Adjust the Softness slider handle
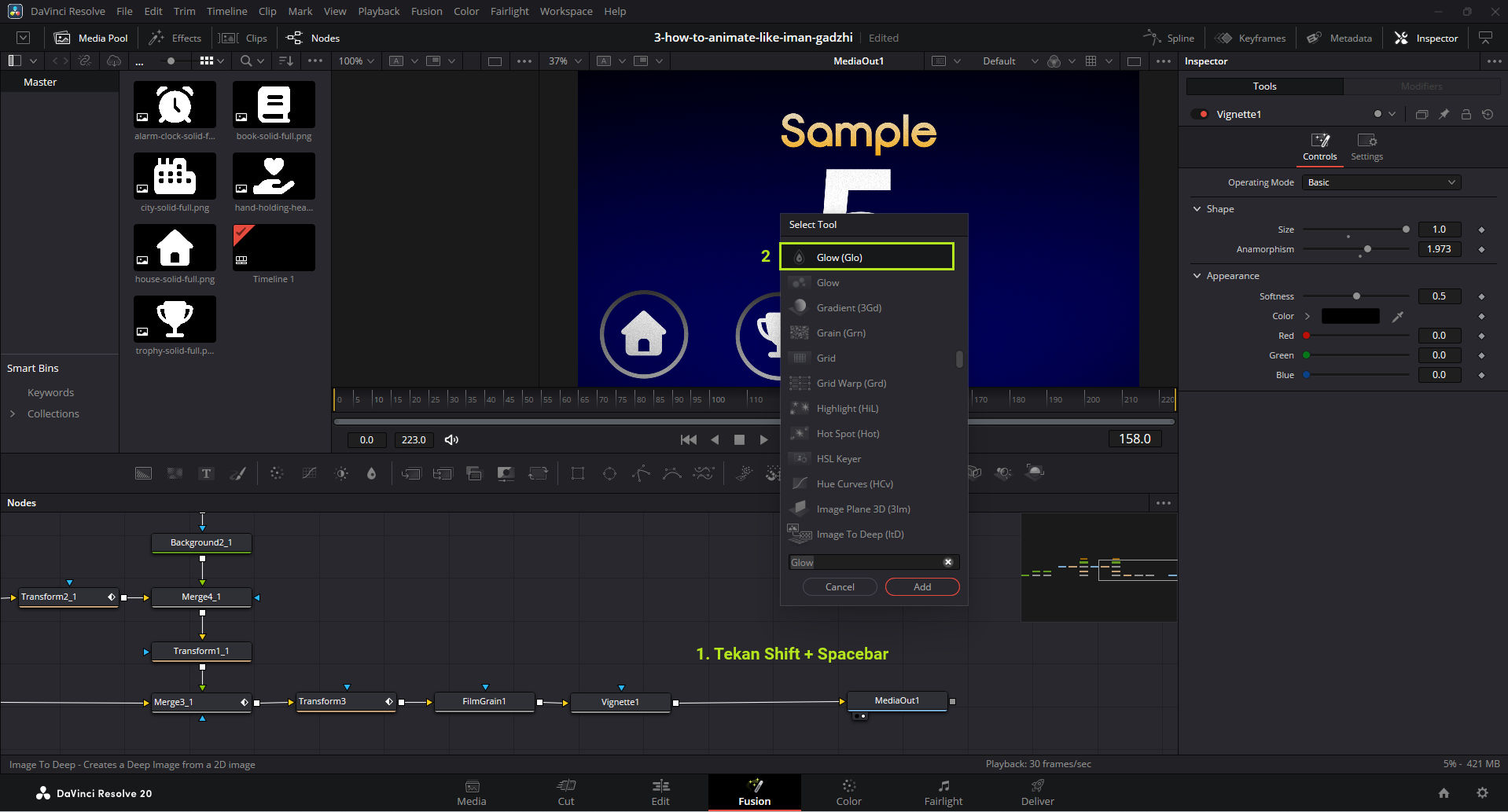 pos(1356,296)
